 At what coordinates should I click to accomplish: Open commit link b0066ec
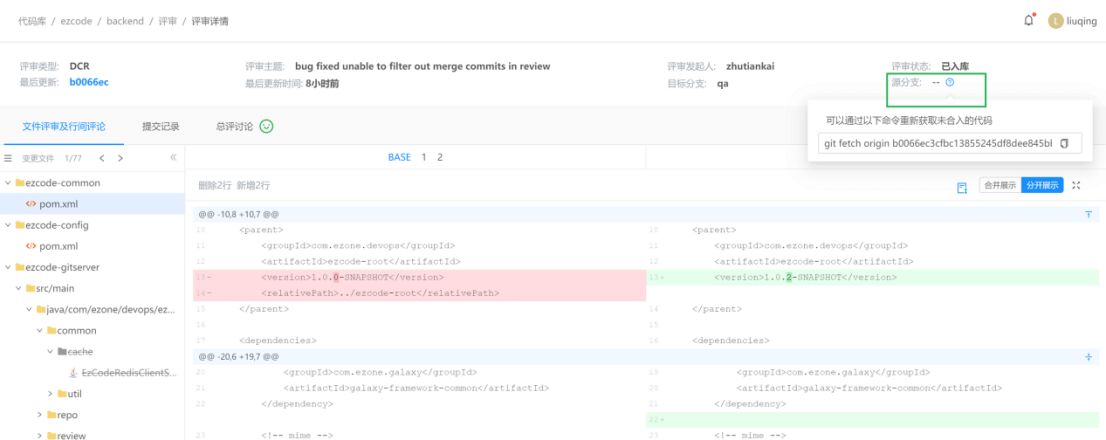[89, 82]
